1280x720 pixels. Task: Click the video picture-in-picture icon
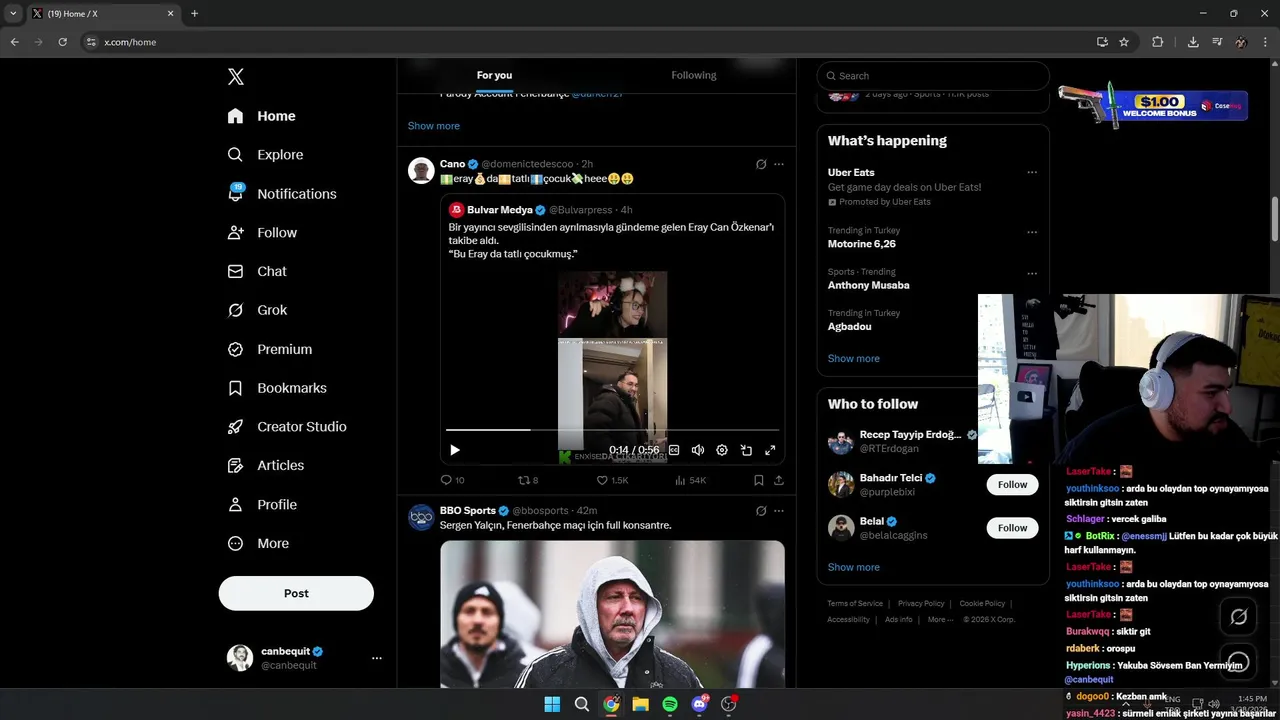tap(746, 450)
